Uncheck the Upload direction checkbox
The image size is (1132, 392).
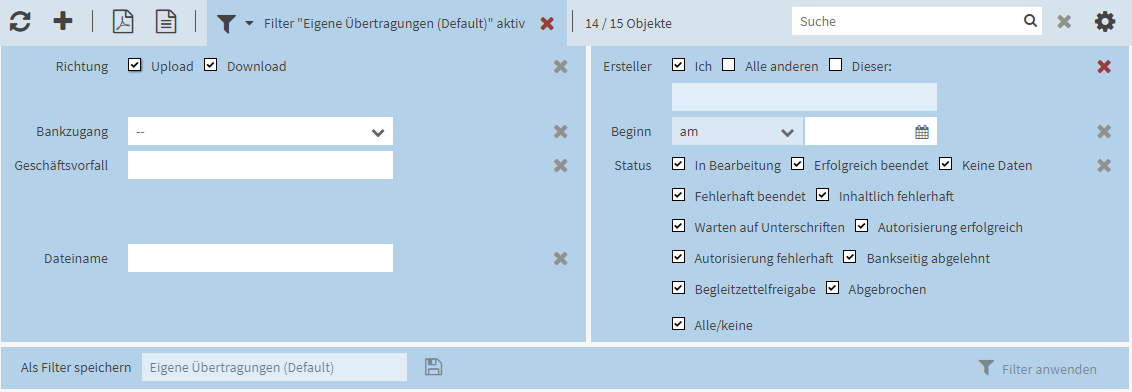click(x=134, y=65)
